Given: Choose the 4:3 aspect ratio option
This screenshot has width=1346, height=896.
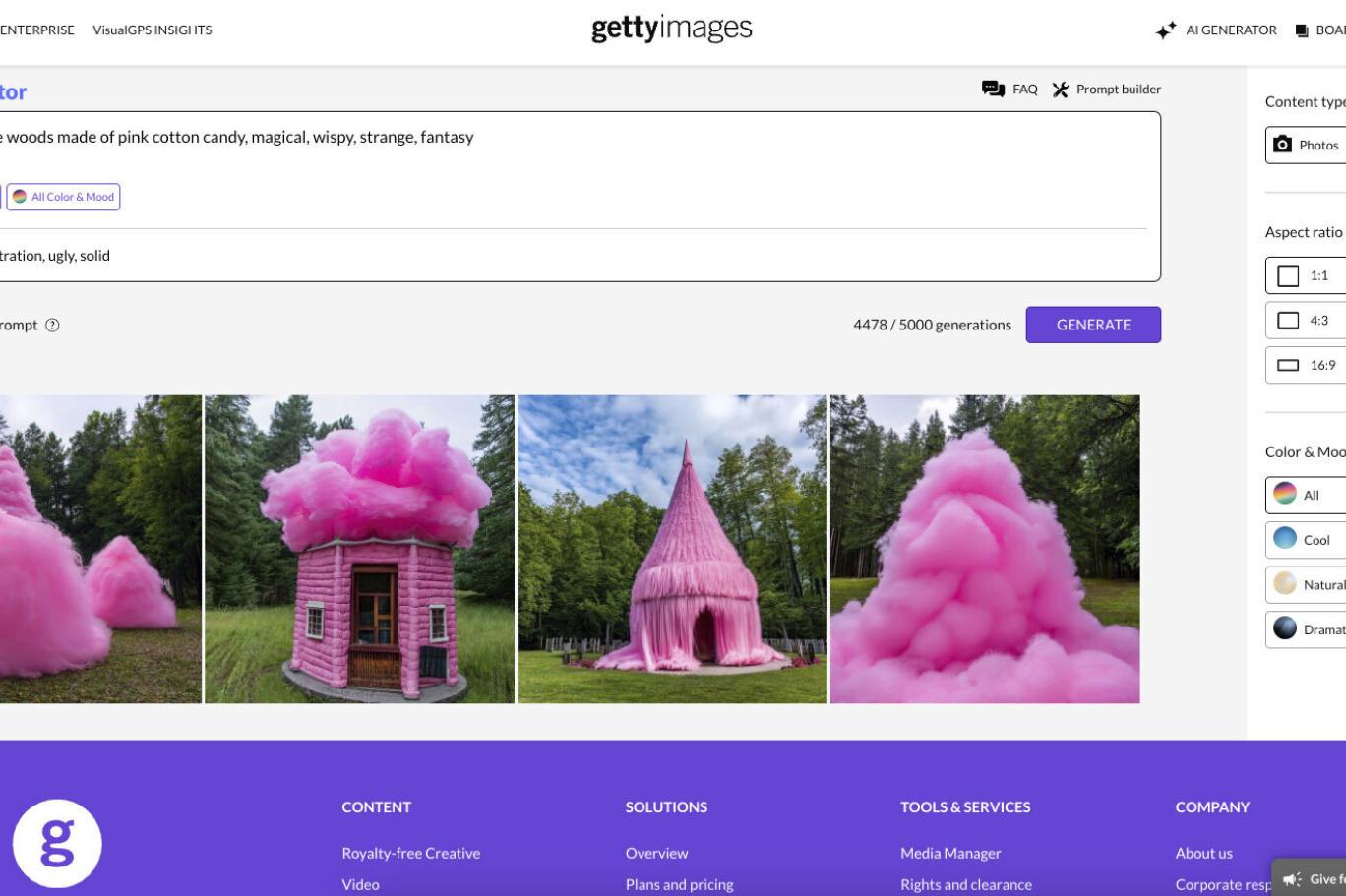Looking at the screenshot, I should 1306,321.
